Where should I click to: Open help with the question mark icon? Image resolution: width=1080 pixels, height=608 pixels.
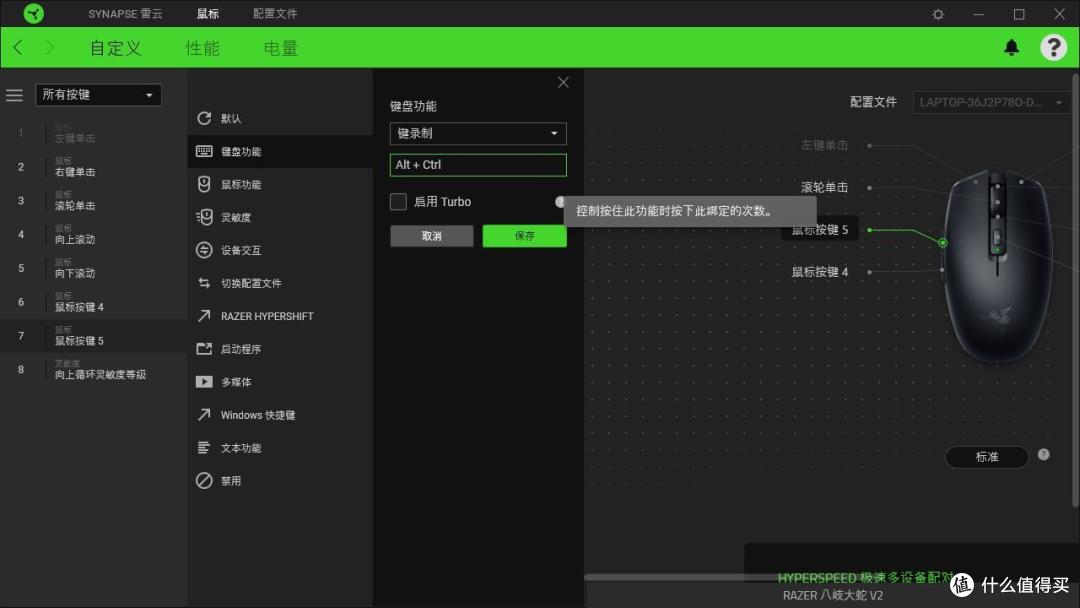click(1053, 48)
